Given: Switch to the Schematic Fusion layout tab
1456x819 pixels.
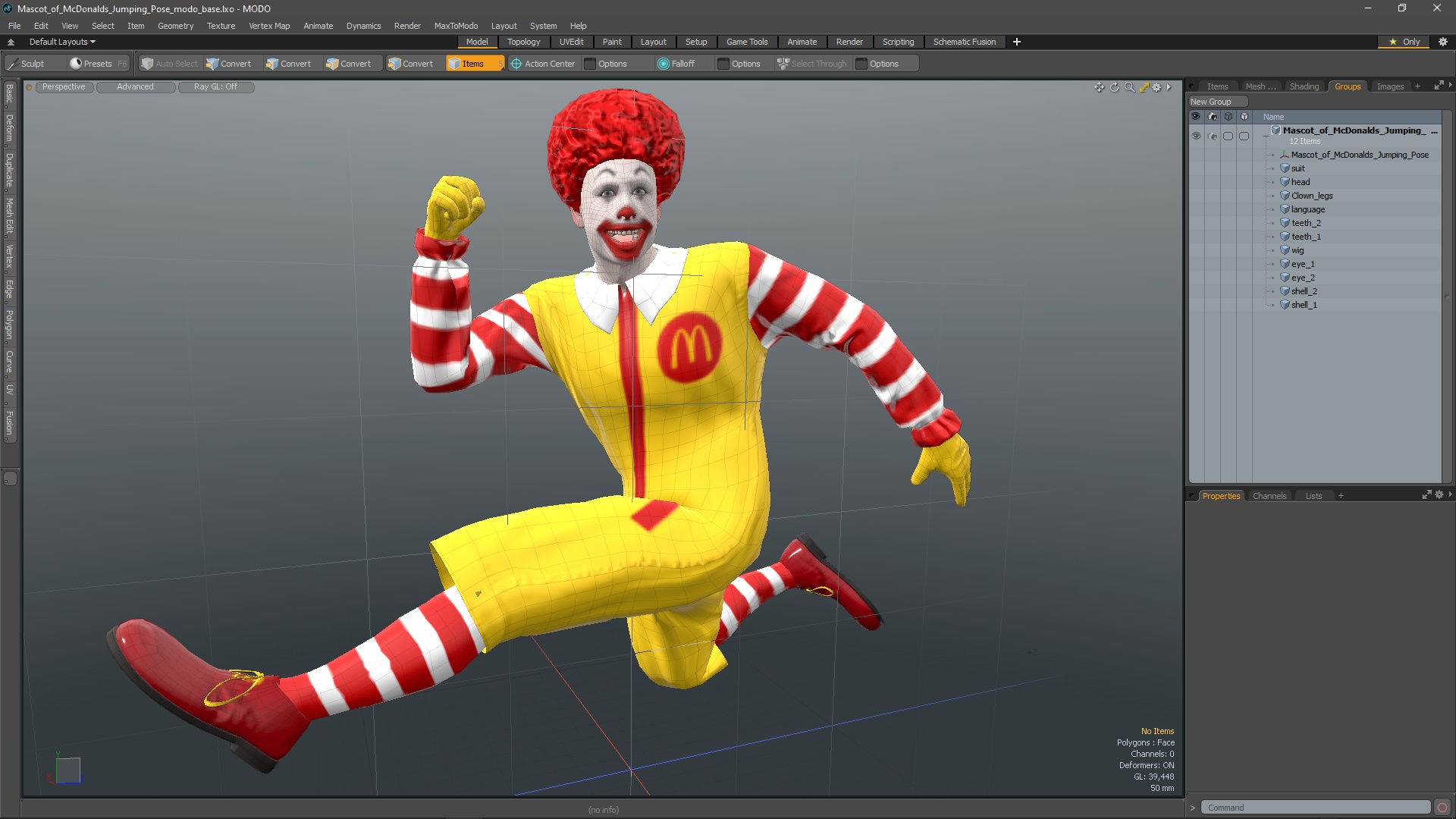Looking at the screenshot, I should pos(964,42).
